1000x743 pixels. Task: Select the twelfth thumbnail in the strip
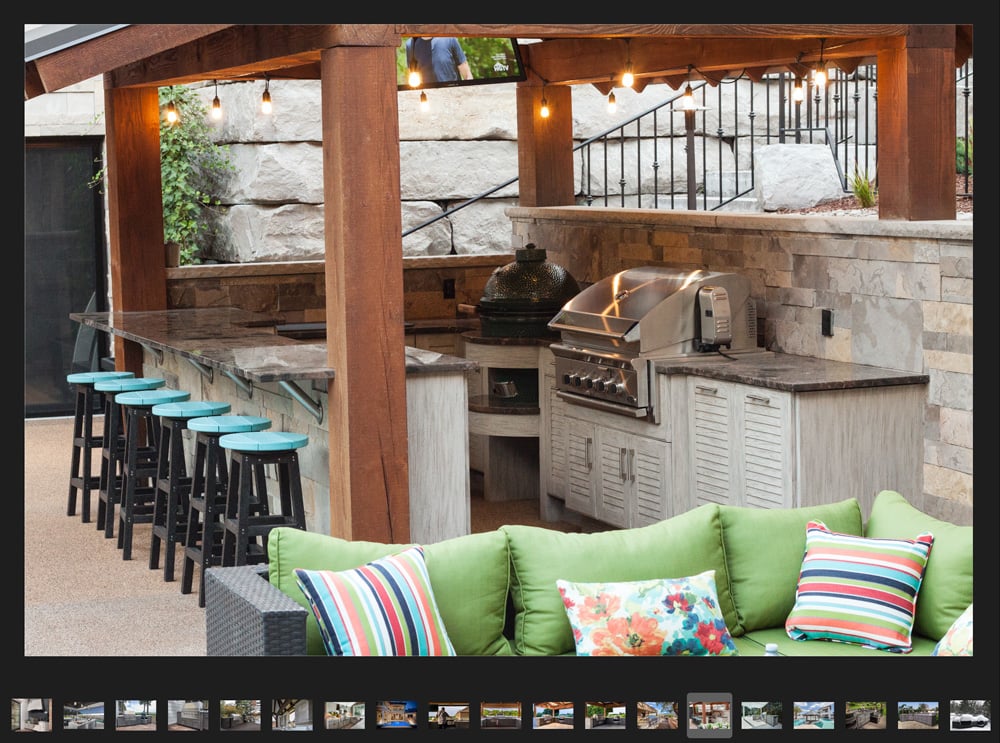(x=605, y=714)
